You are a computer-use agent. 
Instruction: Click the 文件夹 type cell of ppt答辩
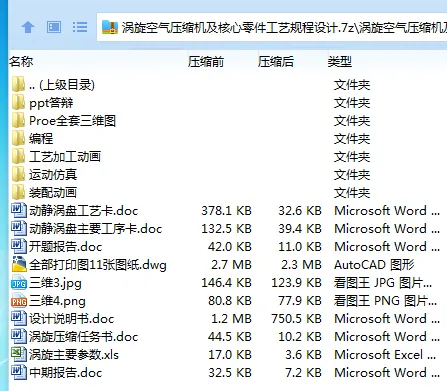click(352, 103)
